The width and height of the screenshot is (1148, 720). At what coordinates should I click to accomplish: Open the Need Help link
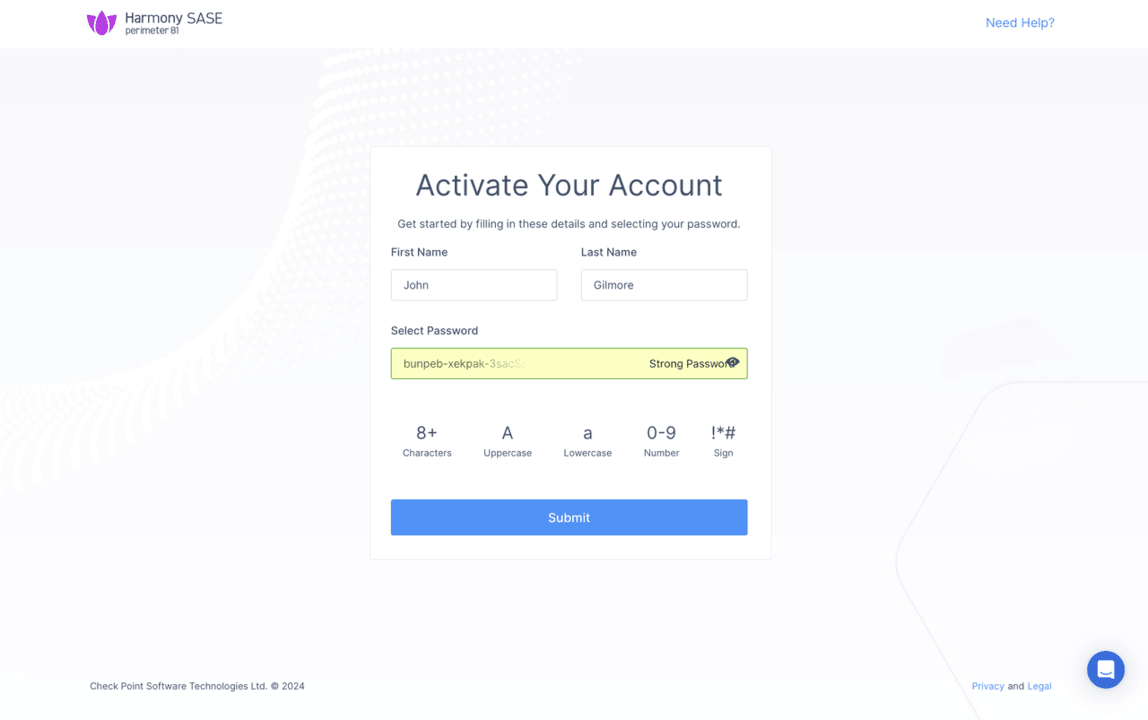(x=1019, y=22)
